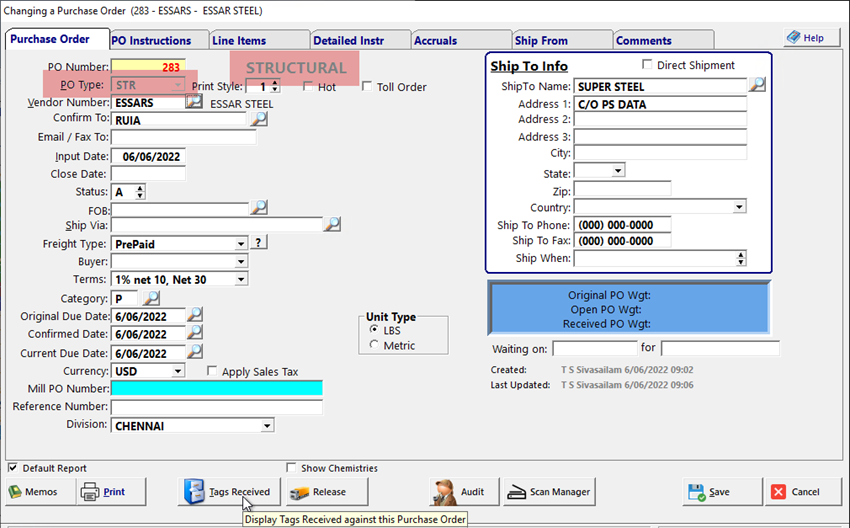Adjust Print Style spinner arrows

(275, 86)
